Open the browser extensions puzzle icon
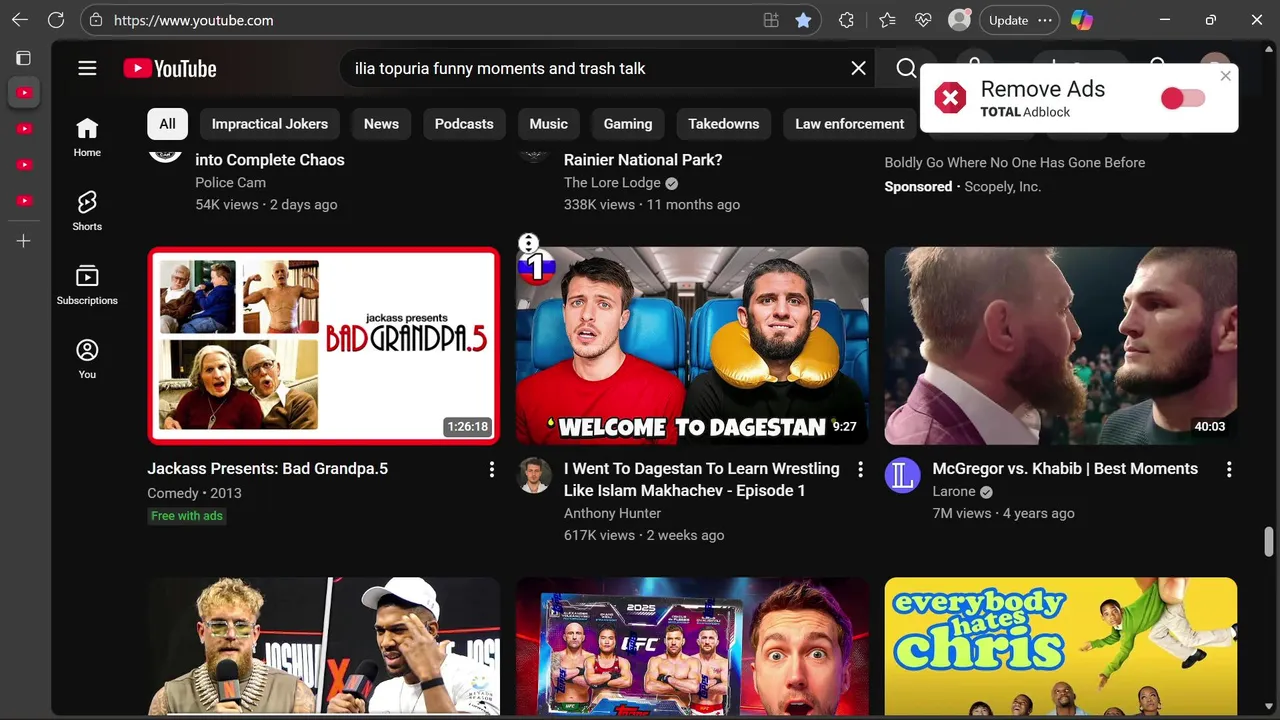 846,20
